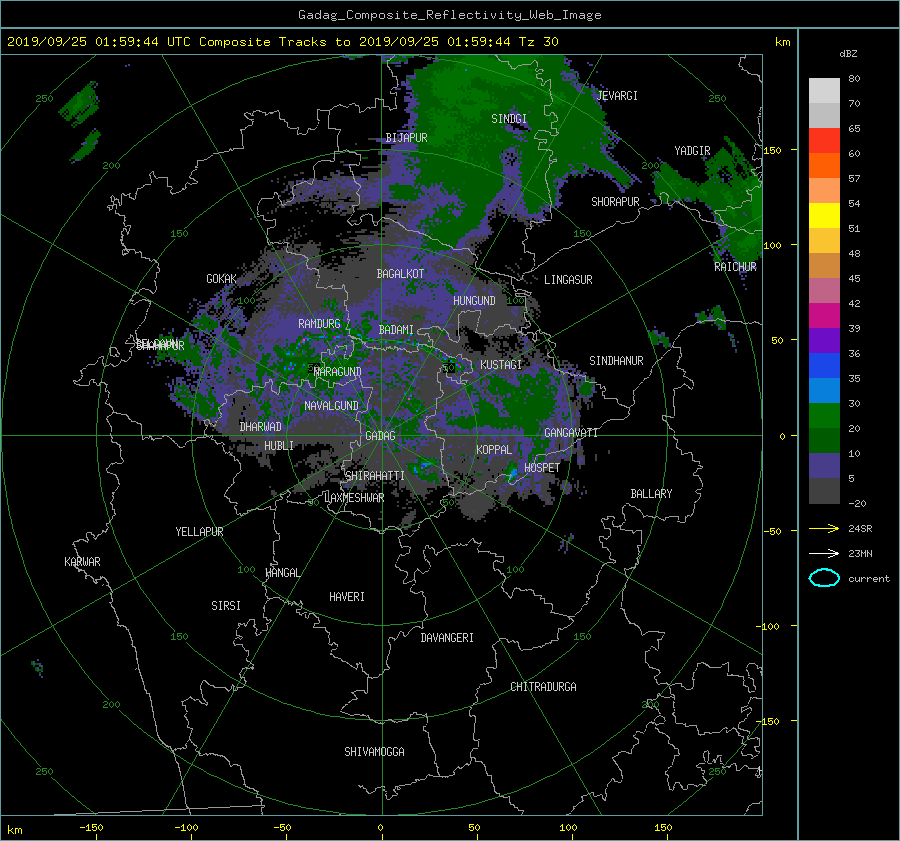Click the GADAG radar center label
This screenshot has width=900, height=841.
[x=380, y=436]
